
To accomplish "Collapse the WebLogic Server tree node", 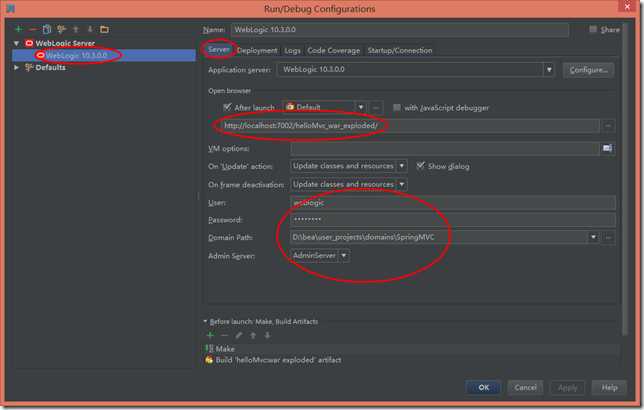I will tap(16, 43).
